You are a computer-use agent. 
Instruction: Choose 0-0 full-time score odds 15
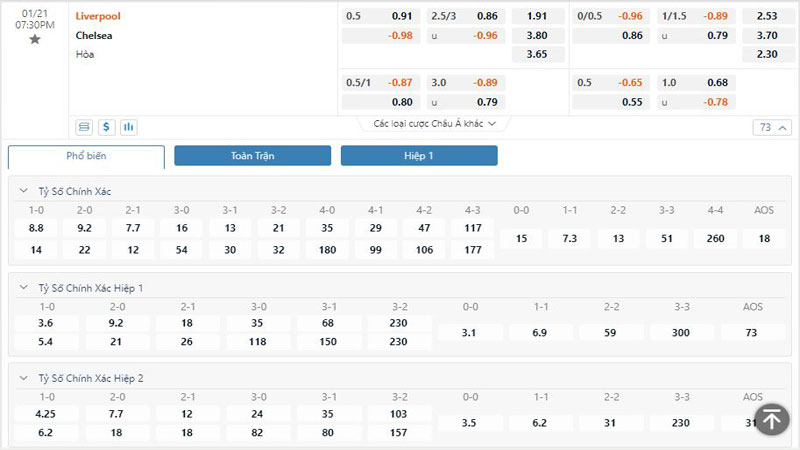pyautogui.click(x=521, y=239)
